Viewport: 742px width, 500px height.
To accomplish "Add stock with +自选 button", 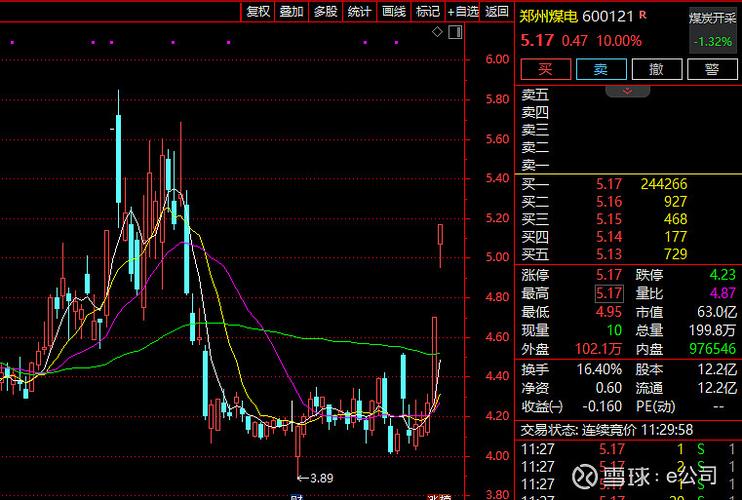I will point(463,11).
